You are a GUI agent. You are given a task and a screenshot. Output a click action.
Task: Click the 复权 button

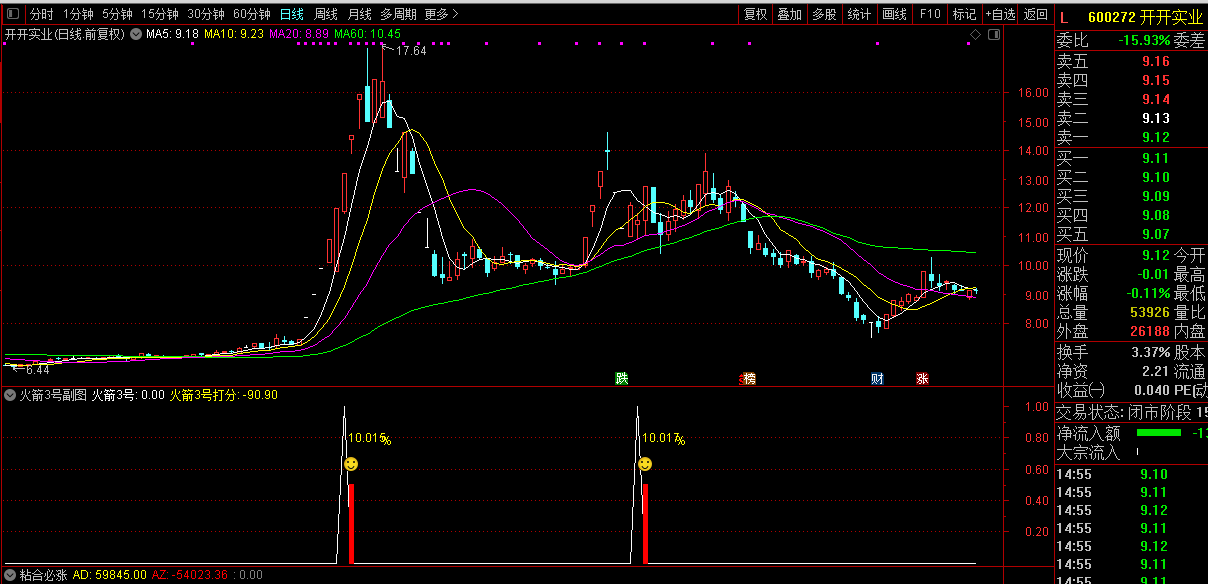pos(755,14)
